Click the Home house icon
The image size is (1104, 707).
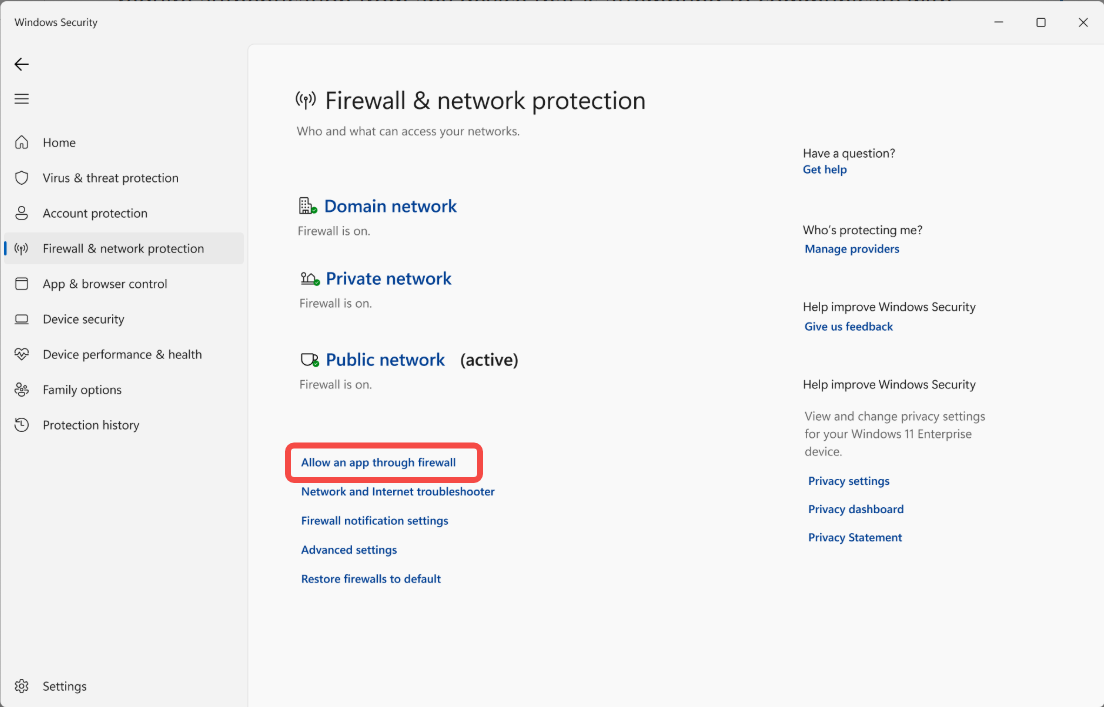(22, 142)
